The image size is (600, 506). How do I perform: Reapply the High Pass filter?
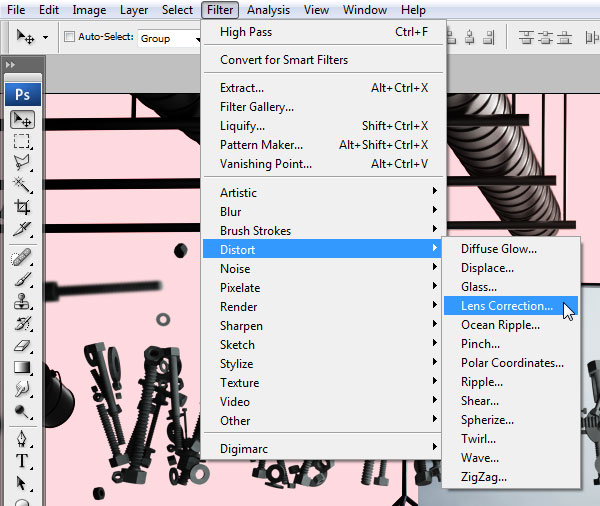(324, 32)
